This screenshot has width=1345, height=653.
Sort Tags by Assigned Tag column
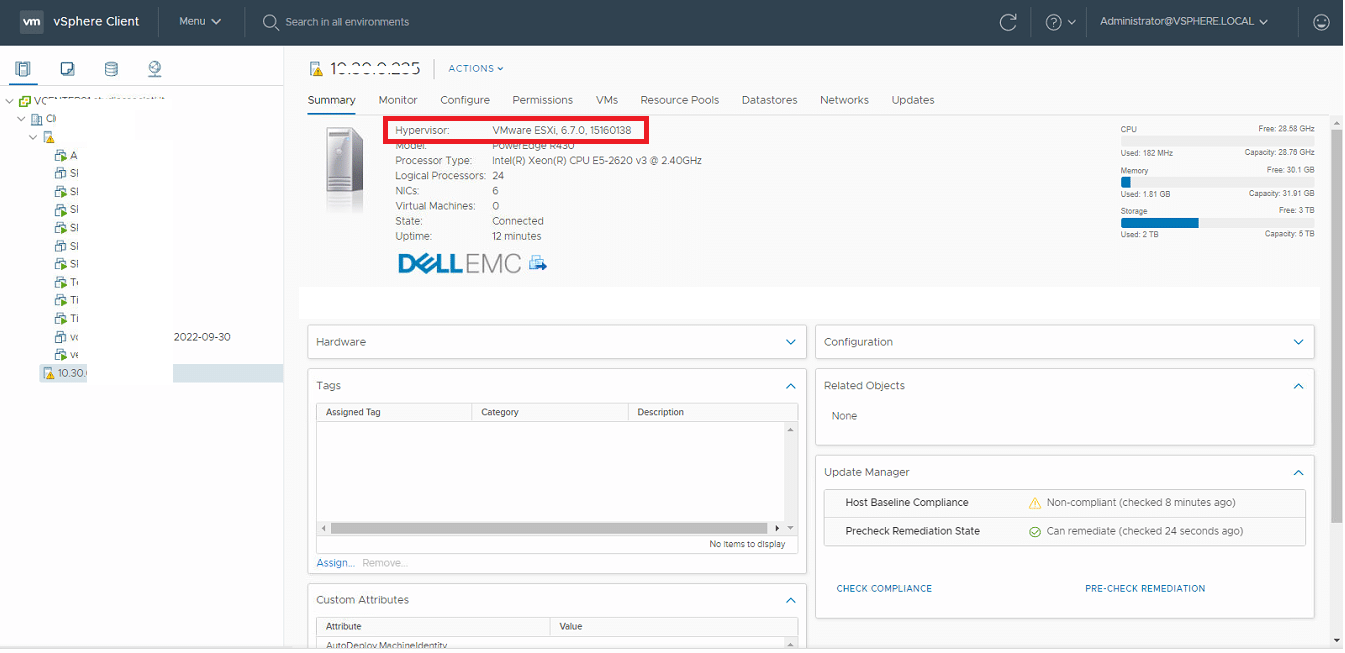(x=394, y=412)
